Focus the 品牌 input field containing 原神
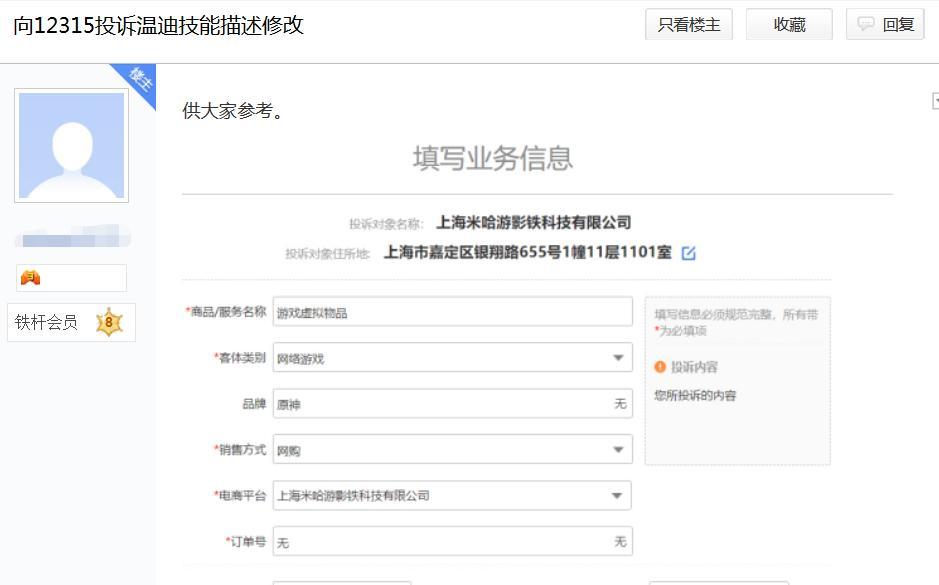This screenshot has width=939, height=585. (453, 404)
